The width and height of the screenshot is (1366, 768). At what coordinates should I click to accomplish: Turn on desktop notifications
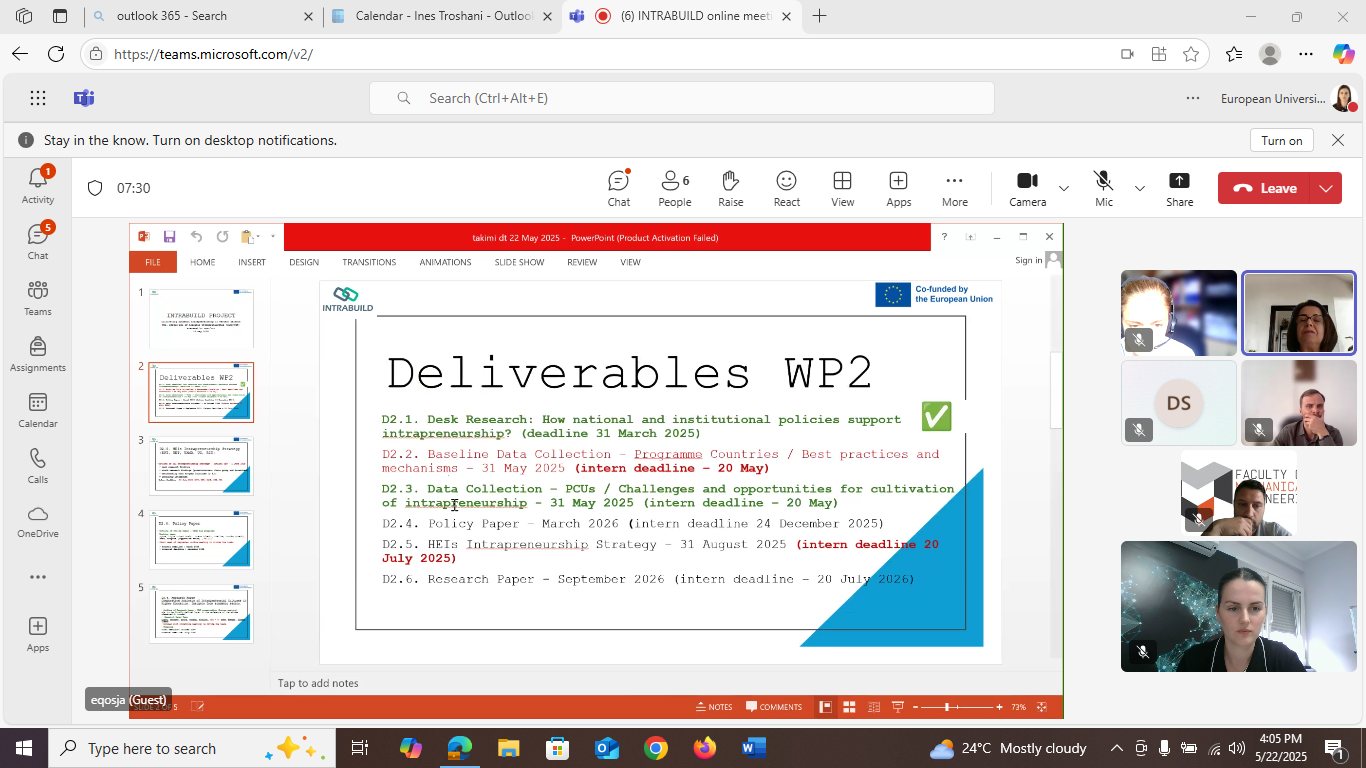[x=1281, y=140]
